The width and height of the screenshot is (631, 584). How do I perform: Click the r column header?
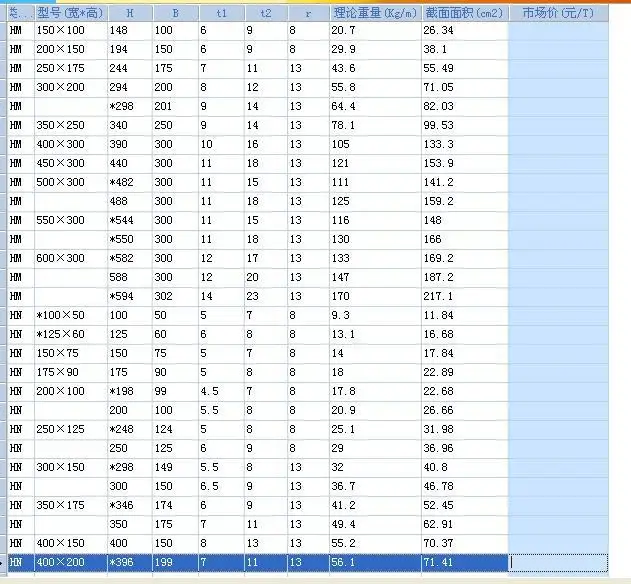(x=308, y=13)
